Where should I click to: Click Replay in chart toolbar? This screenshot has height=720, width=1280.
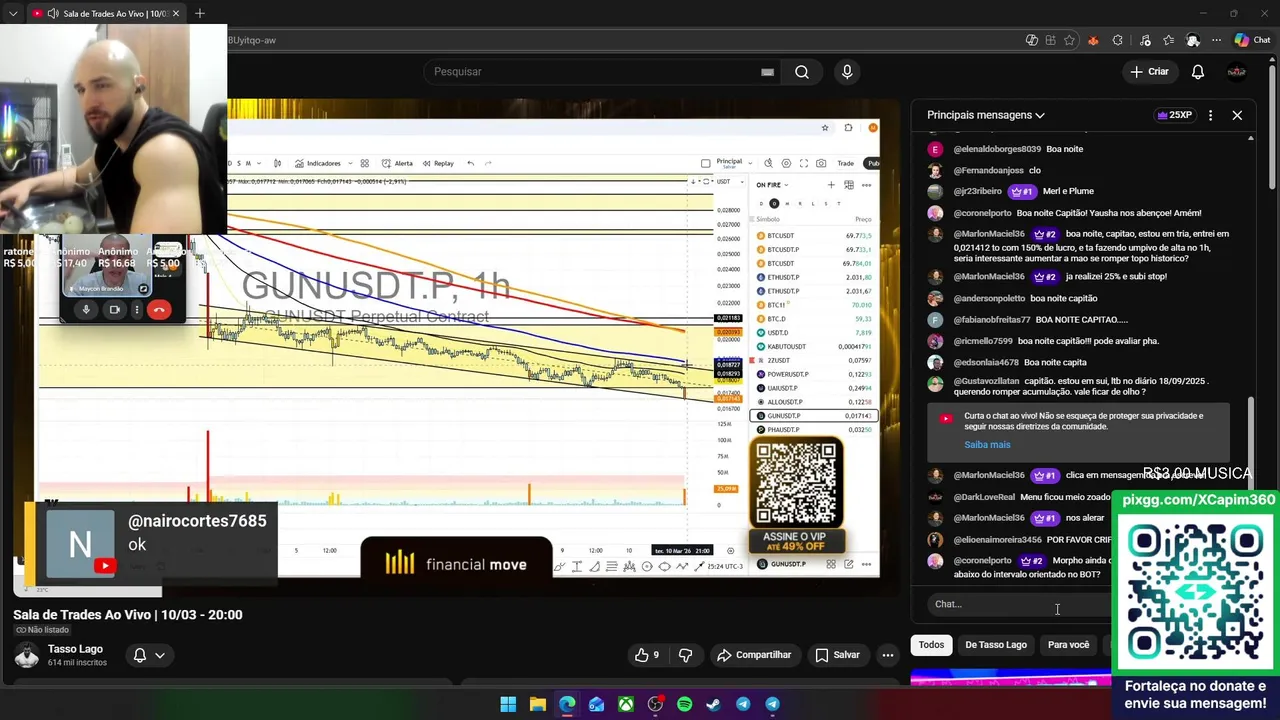pos(438,163)
